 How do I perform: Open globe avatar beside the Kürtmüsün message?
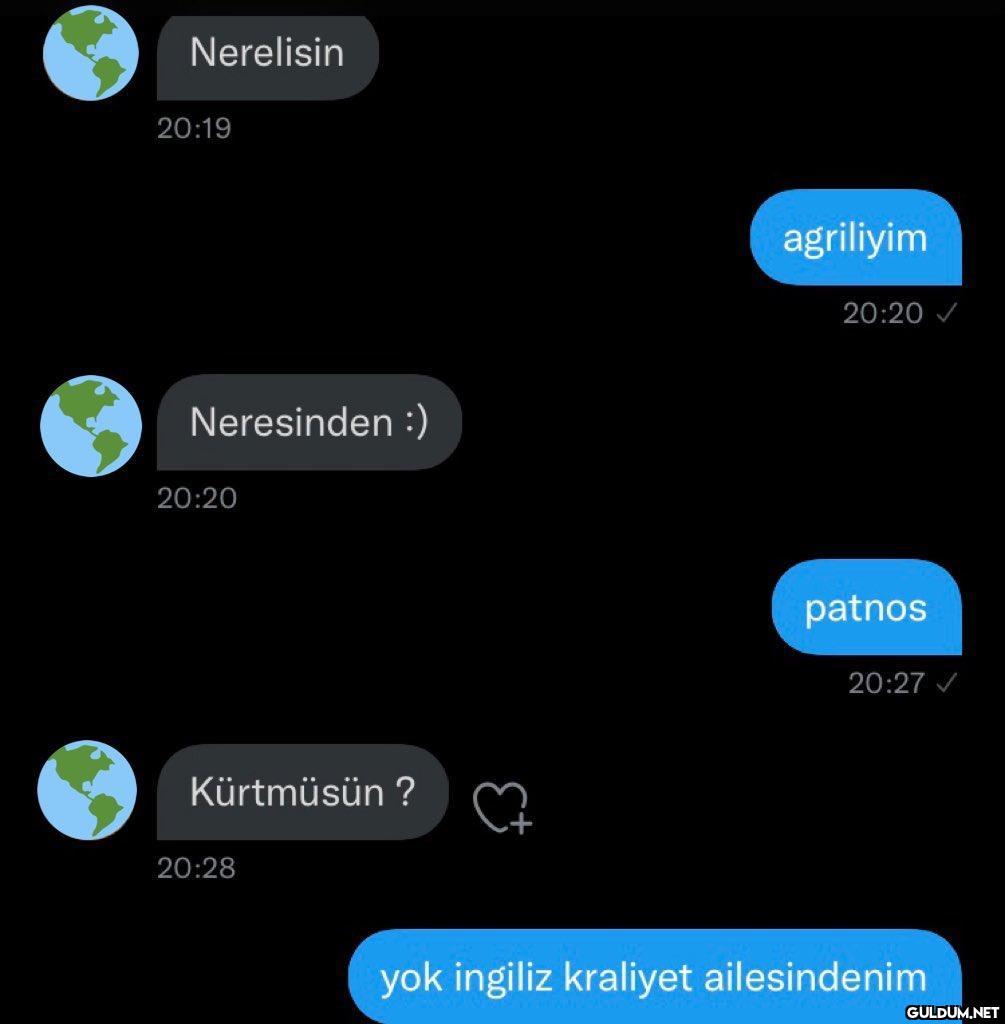88,790
